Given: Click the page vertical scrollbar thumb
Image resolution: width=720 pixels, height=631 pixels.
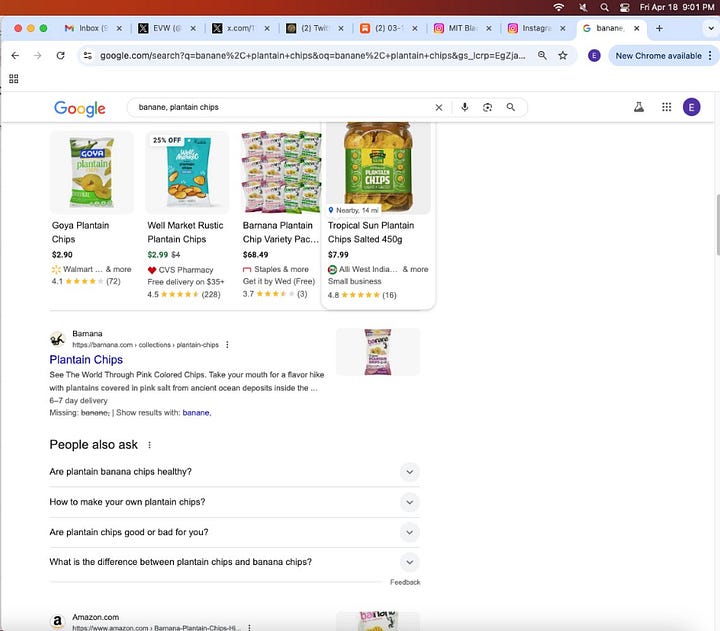Looking at the screenshot, I should coord(718,225).
